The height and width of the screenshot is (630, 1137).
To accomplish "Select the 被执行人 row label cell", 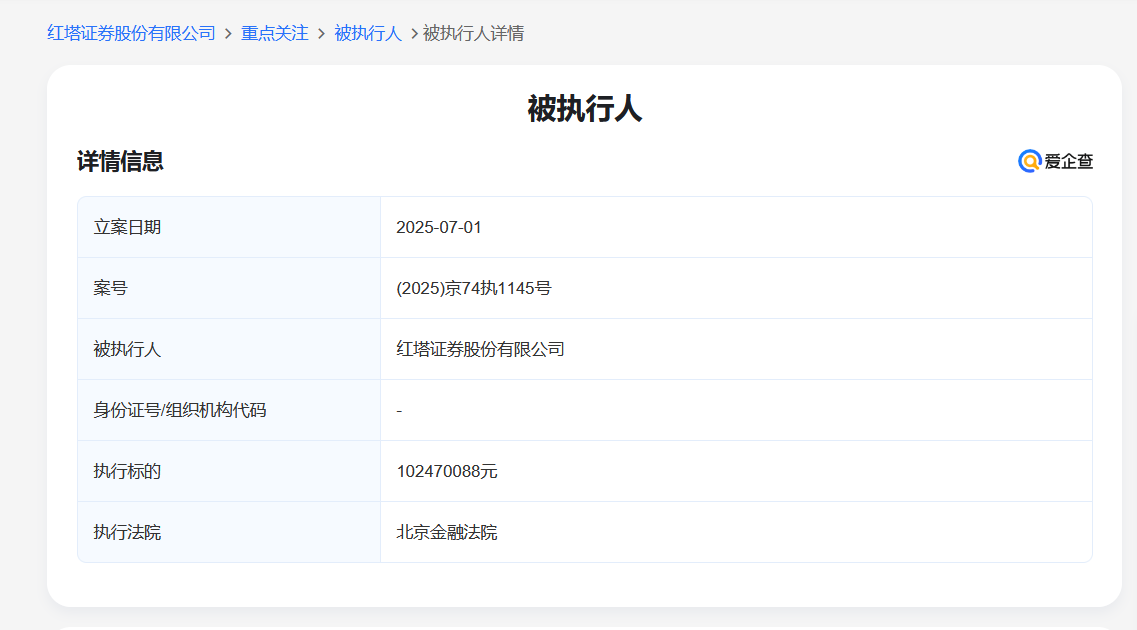I will [229, 349].
